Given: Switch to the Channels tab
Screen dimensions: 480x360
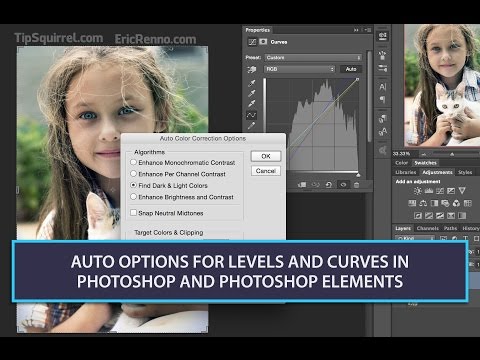Looking at the screenshot, I should 428,228.
